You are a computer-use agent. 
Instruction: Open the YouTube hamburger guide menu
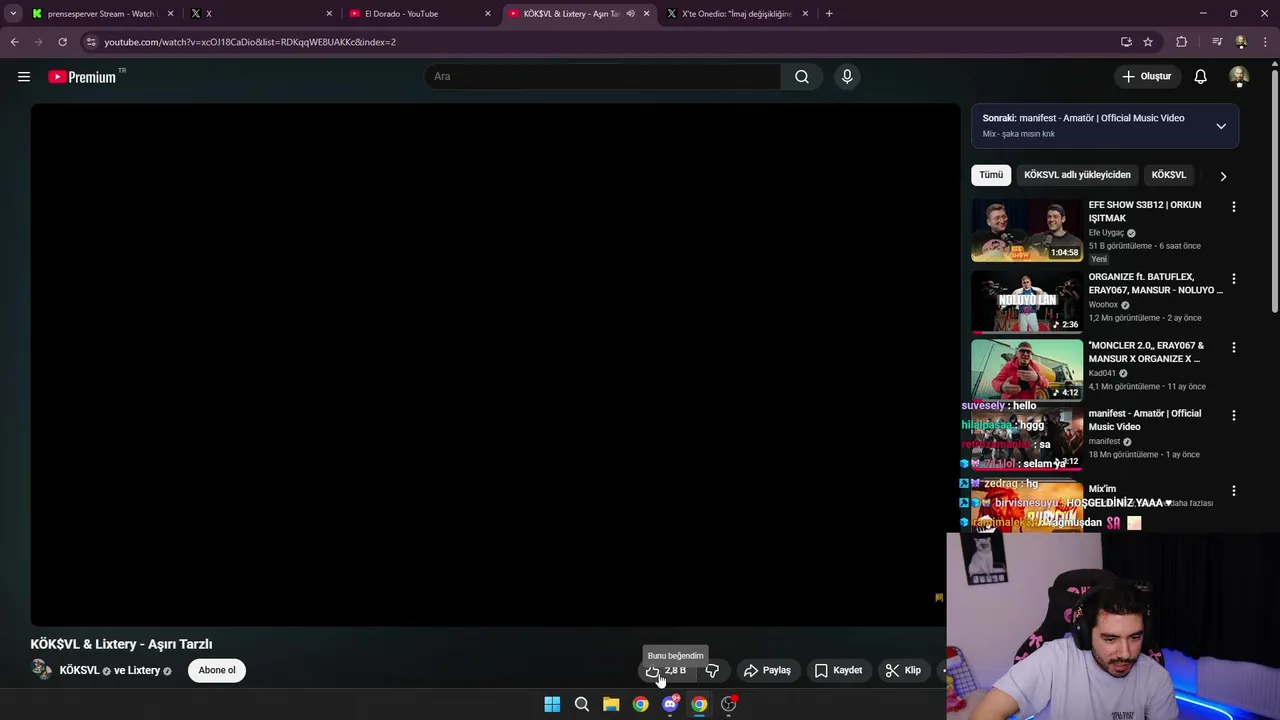pyautogui.click(x=24, y=77)
